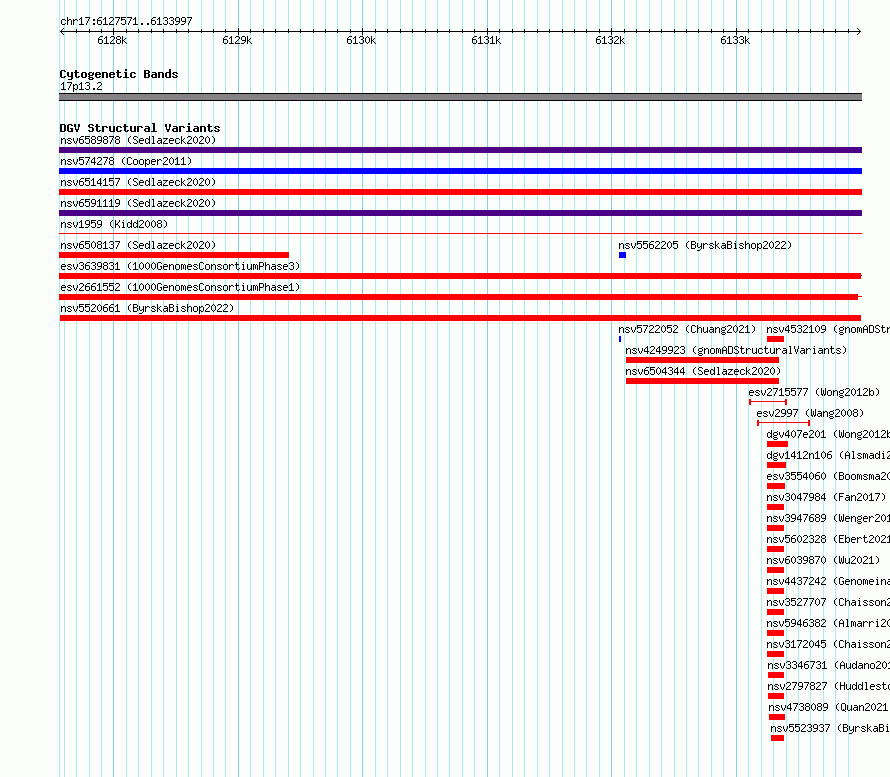Click esv2715577 (Wong2012b) label
Screen dimensions: 890x777
(814, 392)
